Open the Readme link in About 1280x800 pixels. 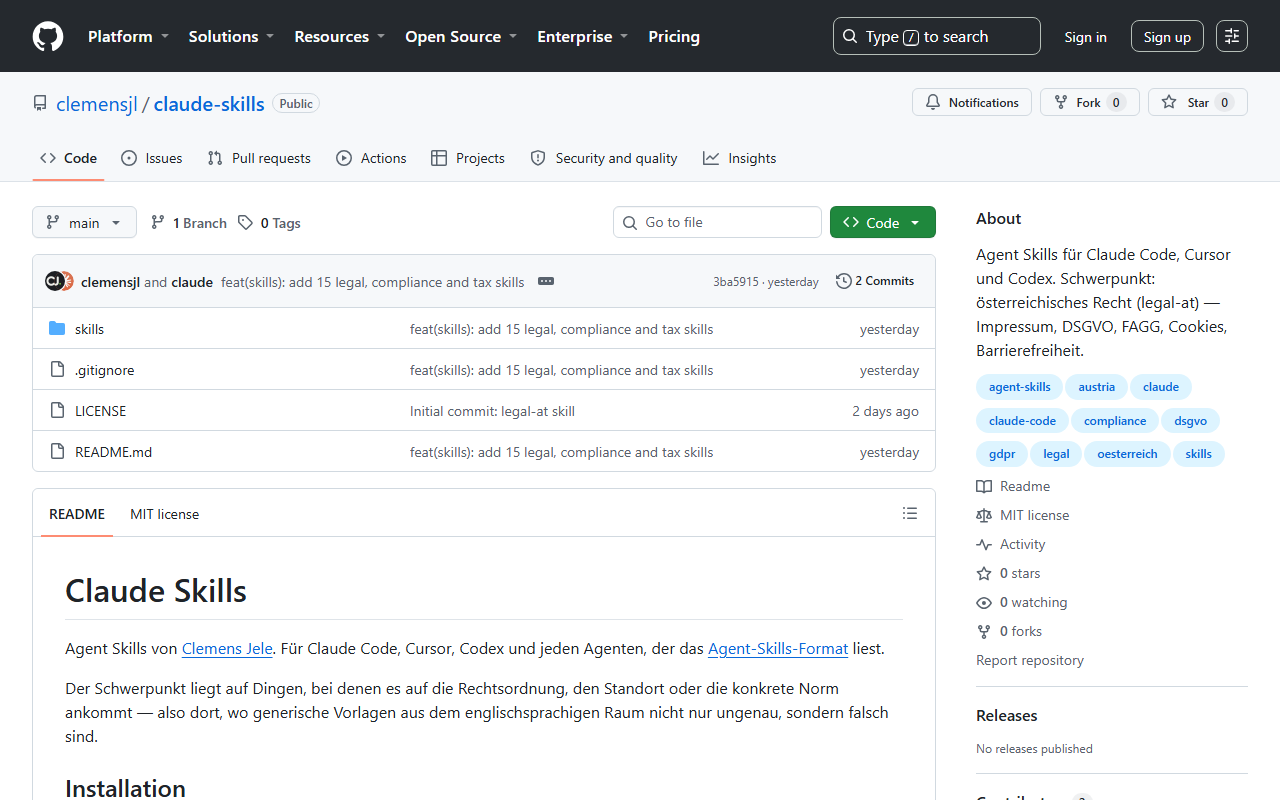click(1013, 486)
